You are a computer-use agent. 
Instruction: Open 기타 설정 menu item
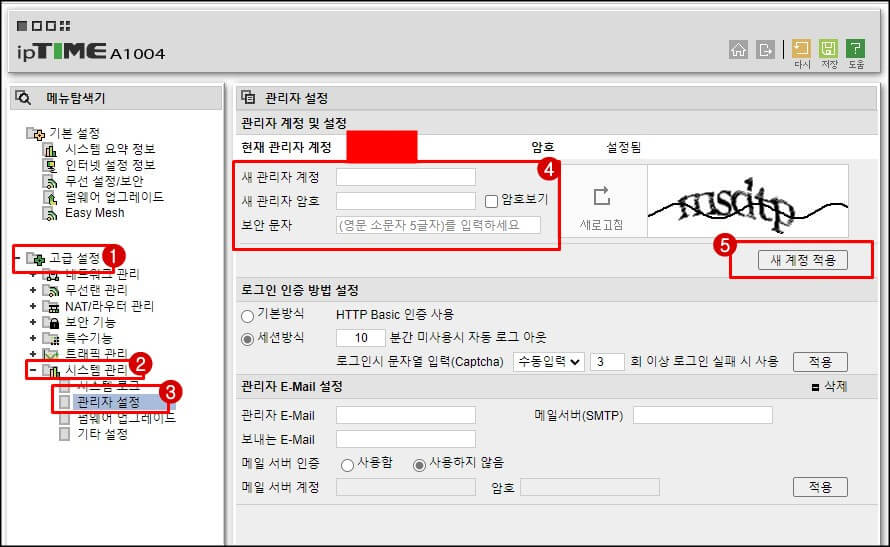103,434
